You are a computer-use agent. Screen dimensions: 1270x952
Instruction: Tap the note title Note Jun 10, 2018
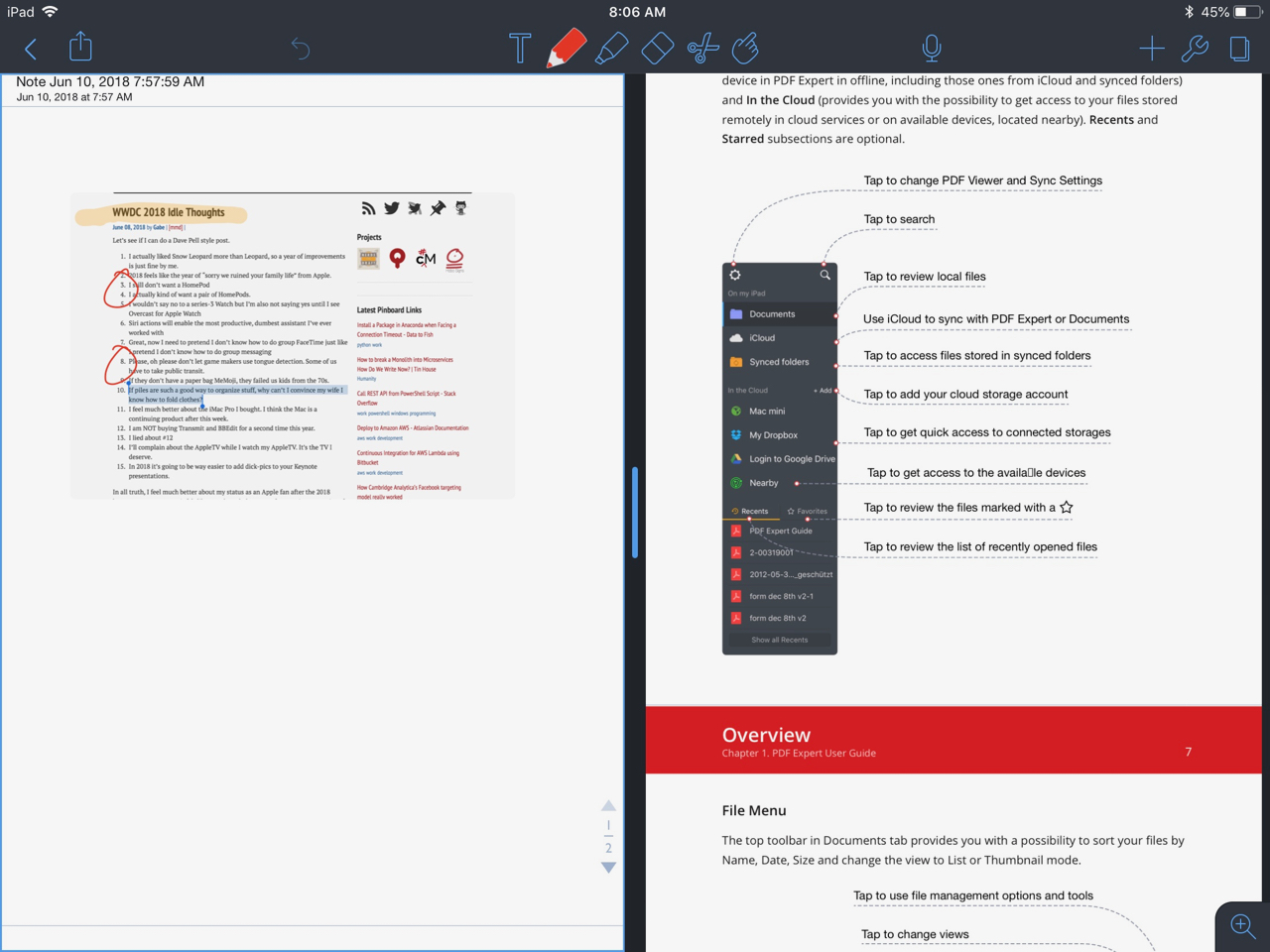(x=110, y=81)
